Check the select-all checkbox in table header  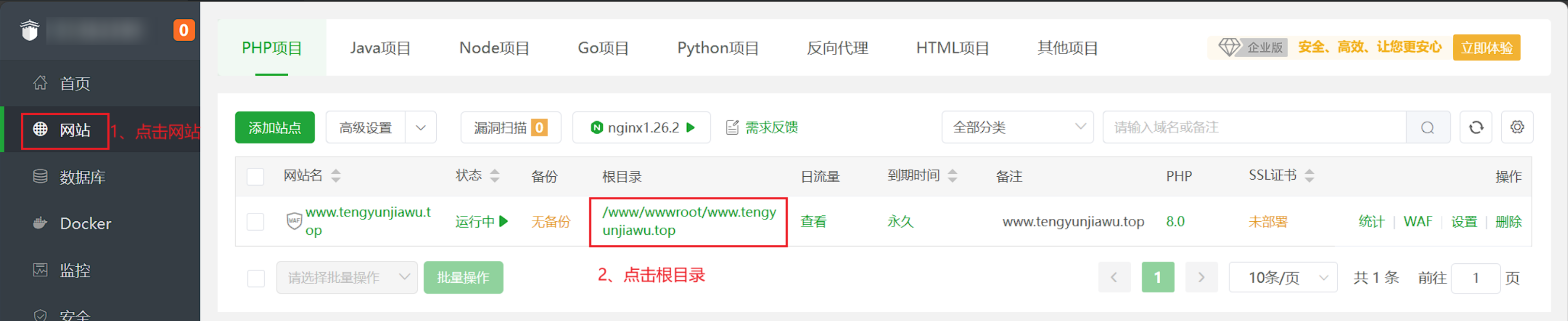pos(256,177)
